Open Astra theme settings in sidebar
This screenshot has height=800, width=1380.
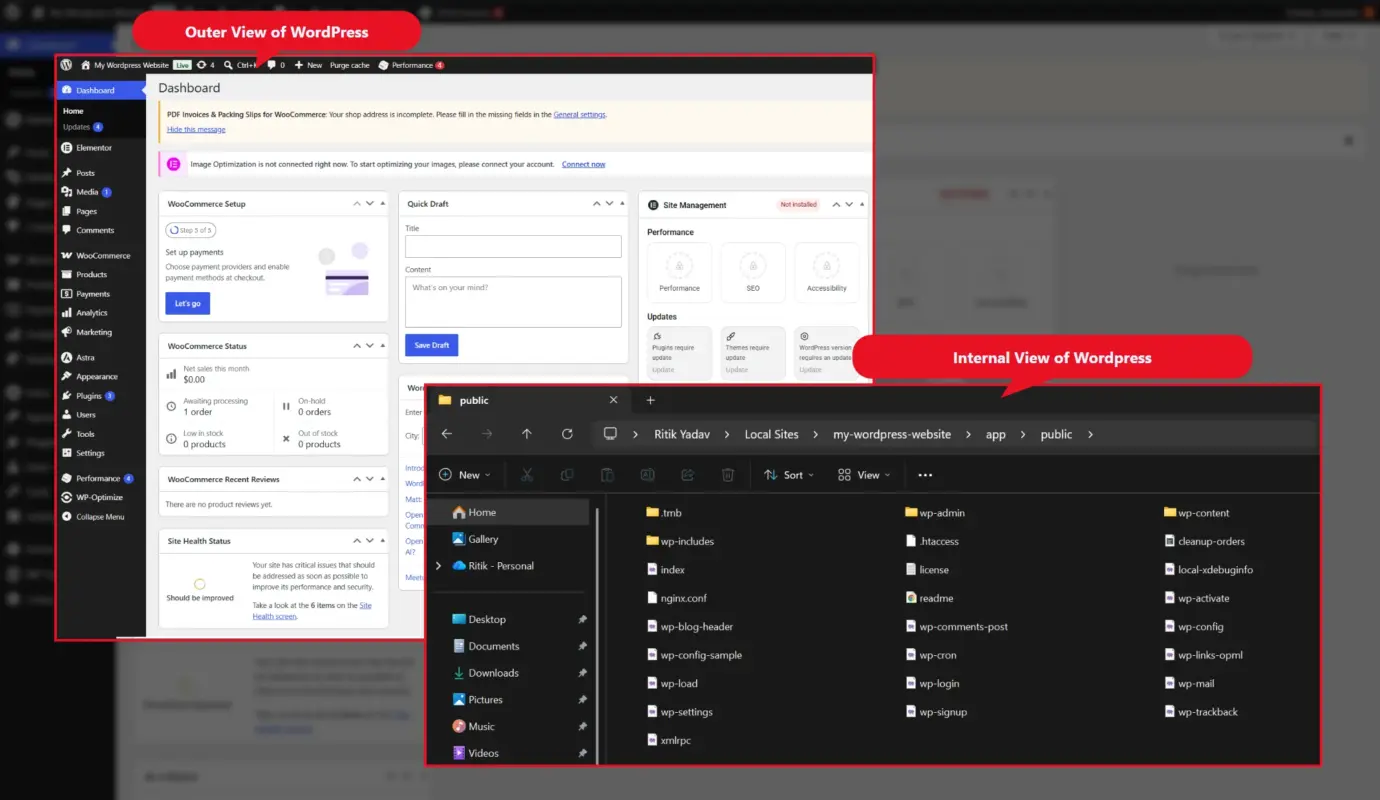click(x=79, y=358)
